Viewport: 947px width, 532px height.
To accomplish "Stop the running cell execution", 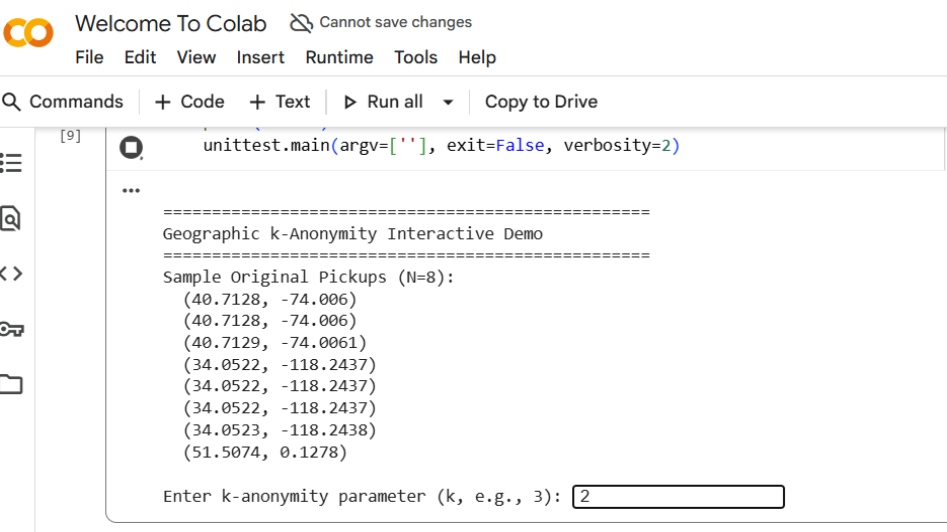I will click(131, 148).
